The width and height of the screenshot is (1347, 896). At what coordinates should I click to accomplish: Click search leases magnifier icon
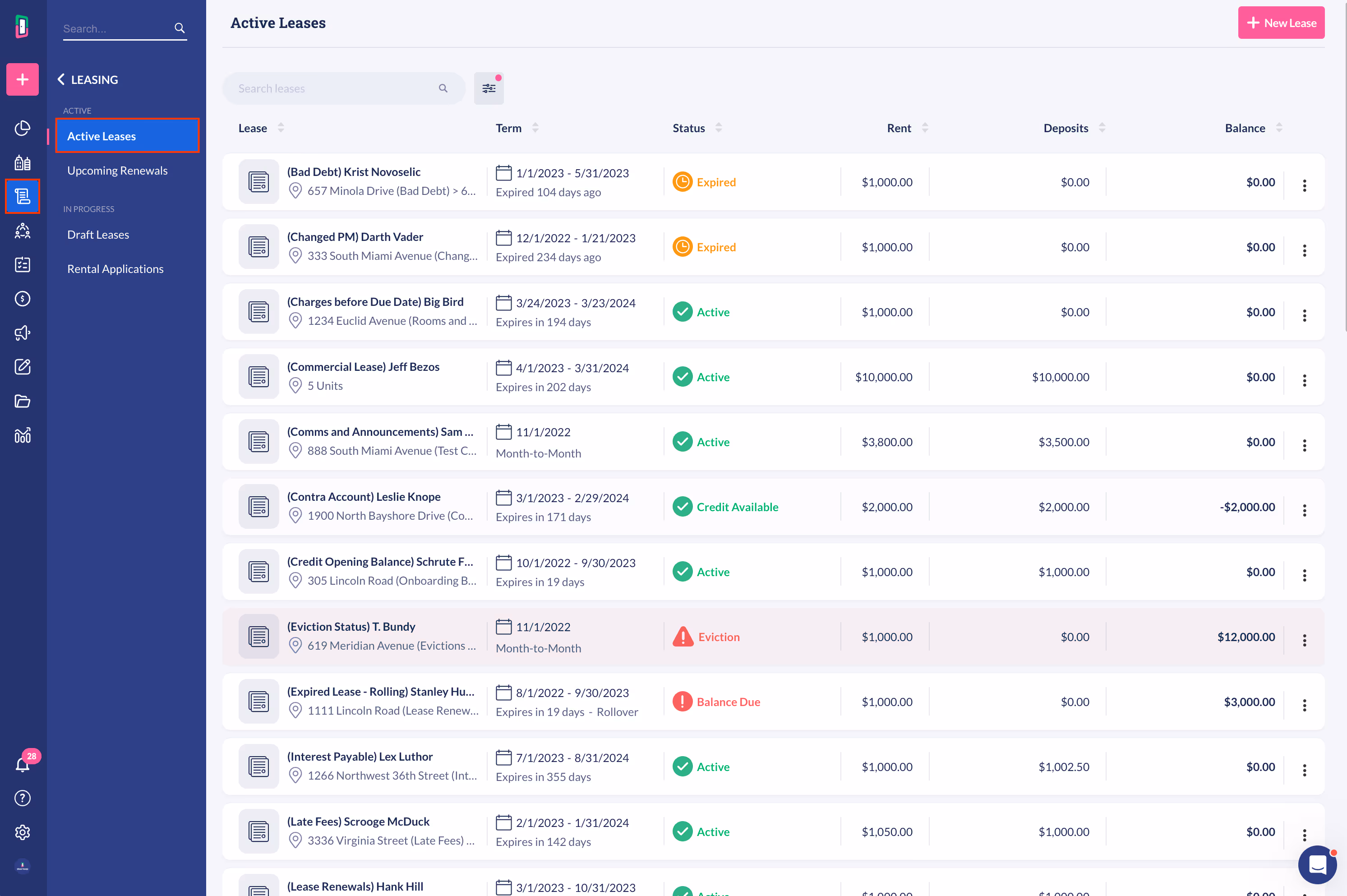tap(443, 88)
